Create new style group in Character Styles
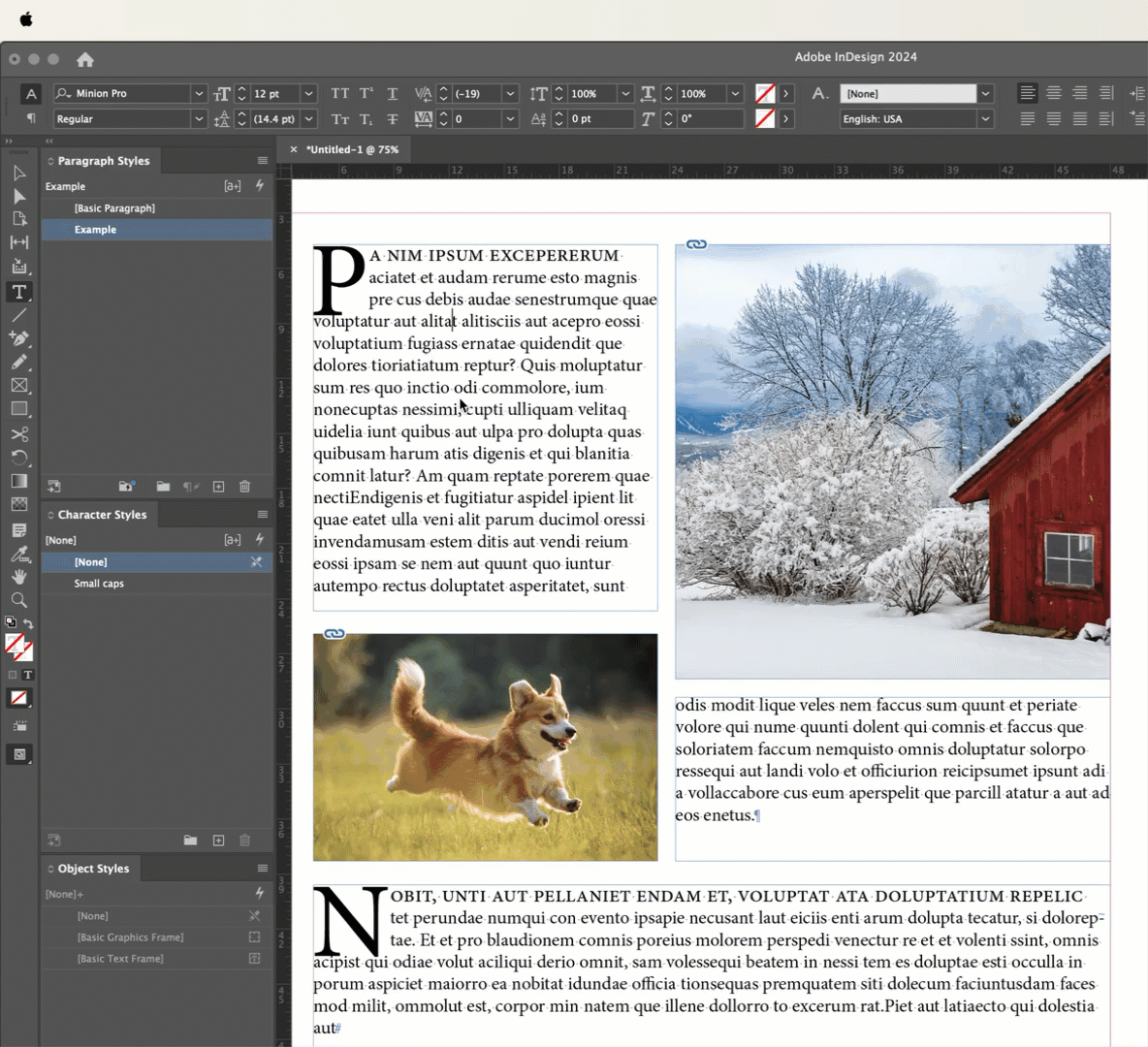The height and width of the screenshot is (1047, 1148). pos(190,841)
